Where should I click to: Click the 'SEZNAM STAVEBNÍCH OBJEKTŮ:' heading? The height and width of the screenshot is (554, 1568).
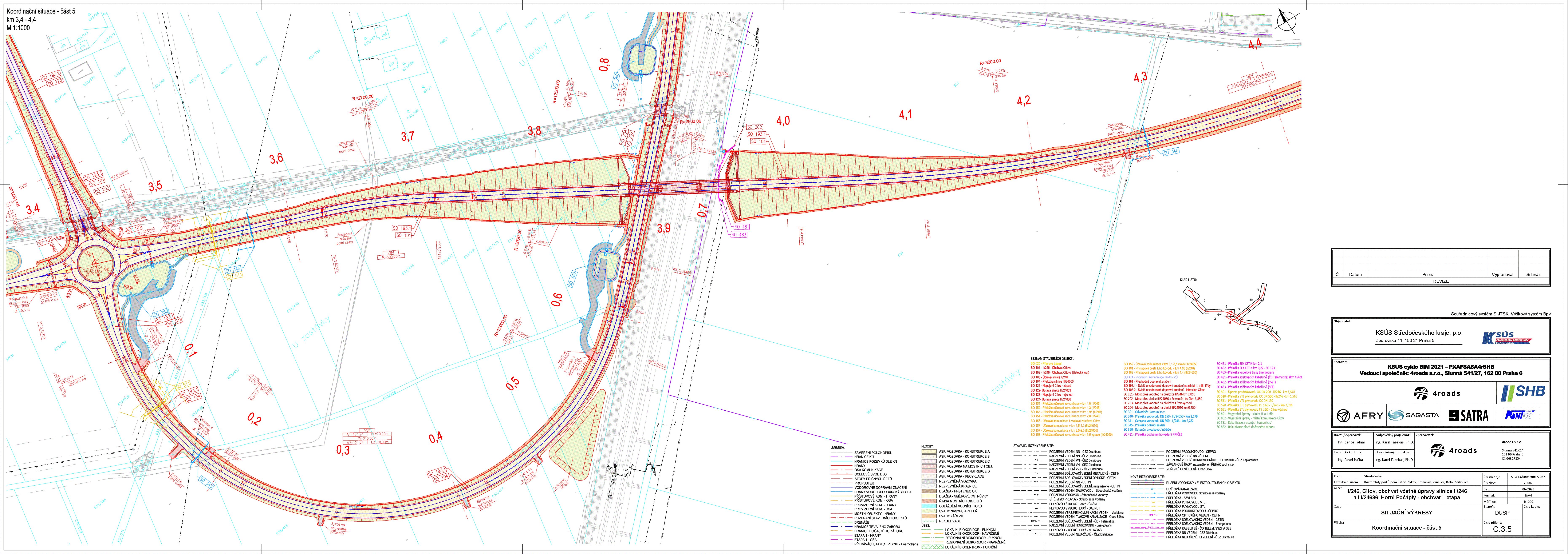(x=1053, y=359)
